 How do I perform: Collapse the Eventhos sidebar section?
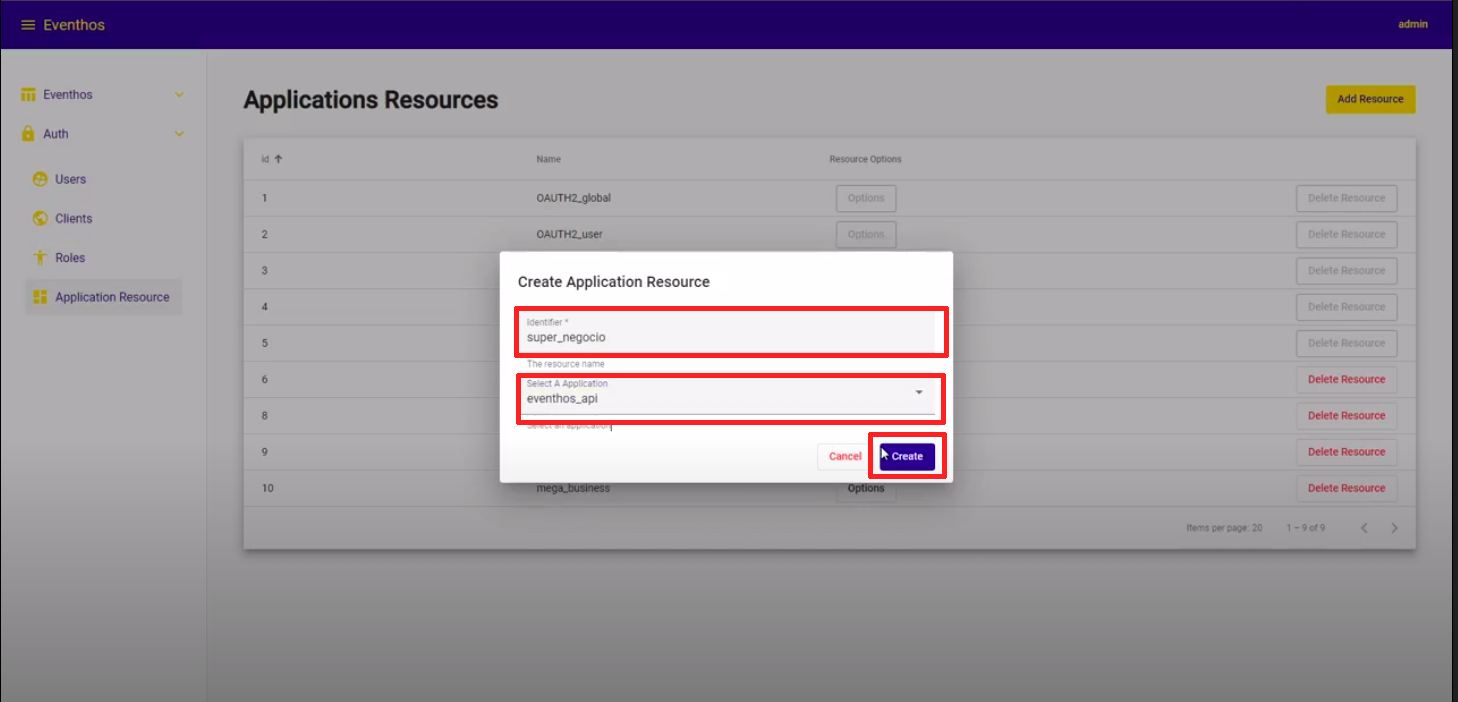click(x=179, y=94)
